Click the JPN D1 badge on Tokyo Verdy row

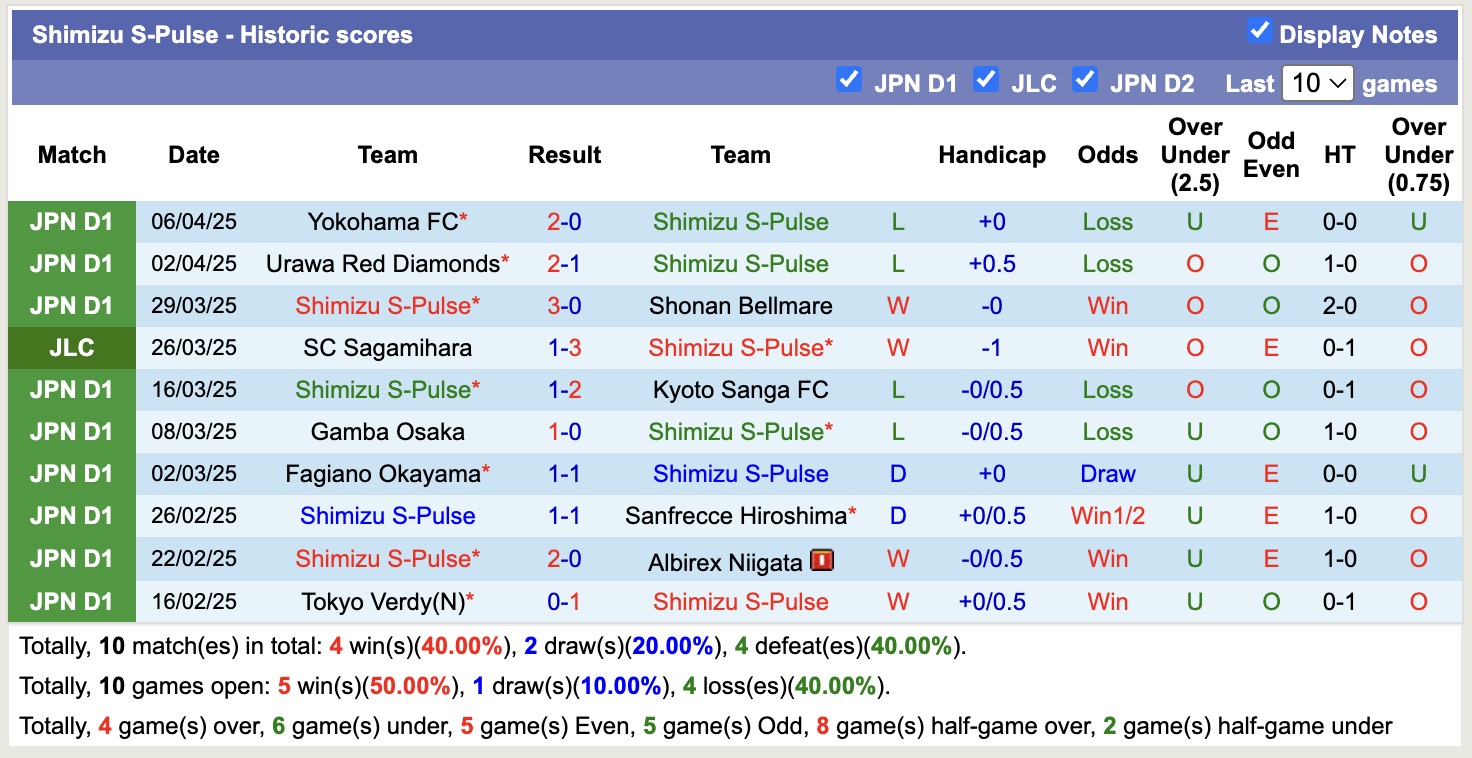point(71,601)
